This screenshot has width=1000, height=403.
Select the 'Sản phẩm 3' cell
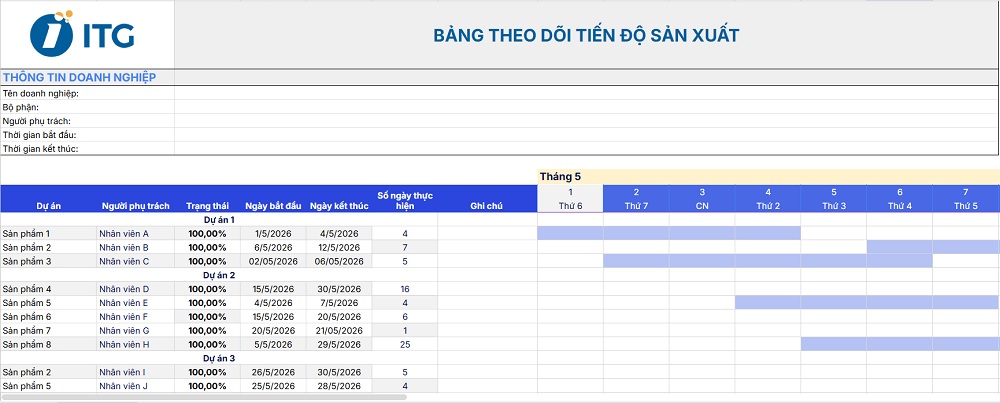(48, 261)
